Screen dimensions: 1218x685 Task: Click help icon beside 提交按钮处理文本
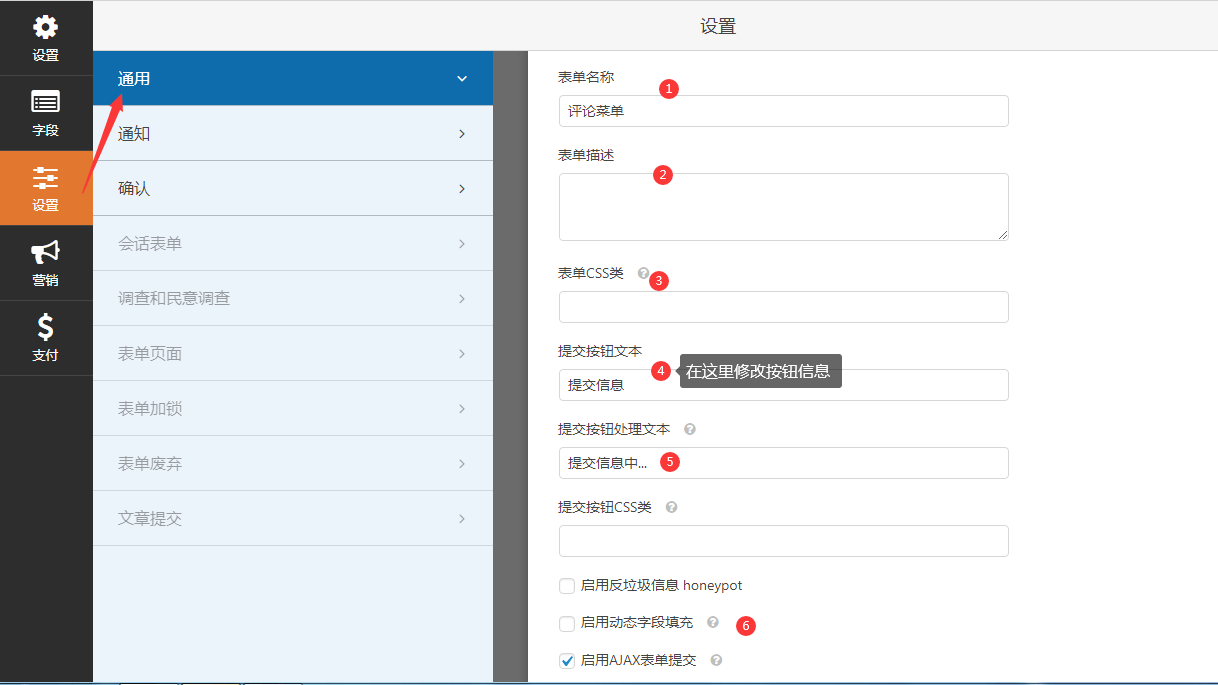click(690, 429)
